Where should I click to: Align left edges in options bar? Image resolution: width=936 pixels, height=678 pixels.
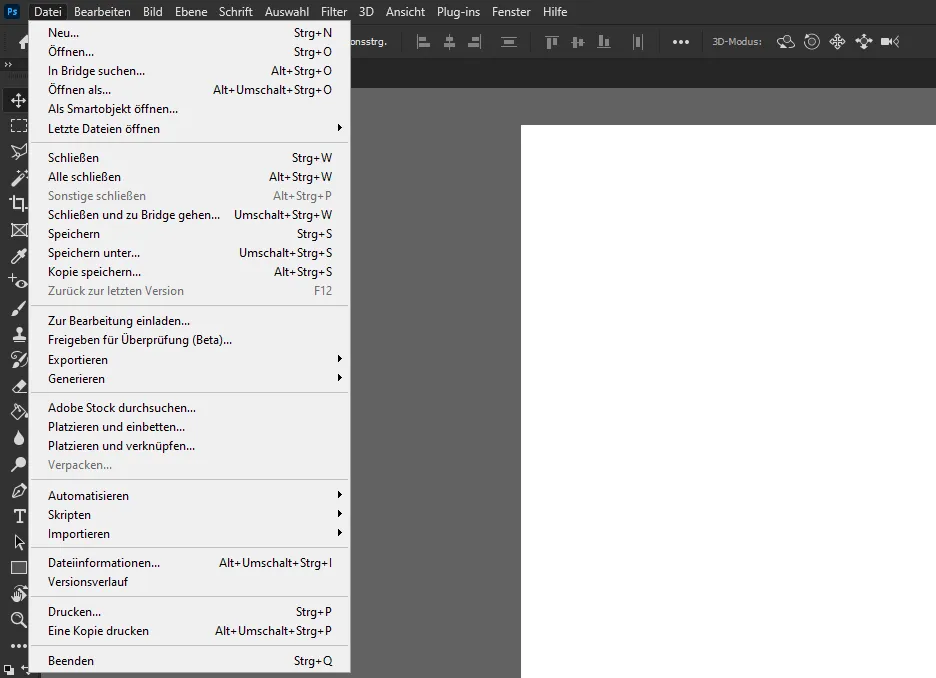tap(423, 42)
